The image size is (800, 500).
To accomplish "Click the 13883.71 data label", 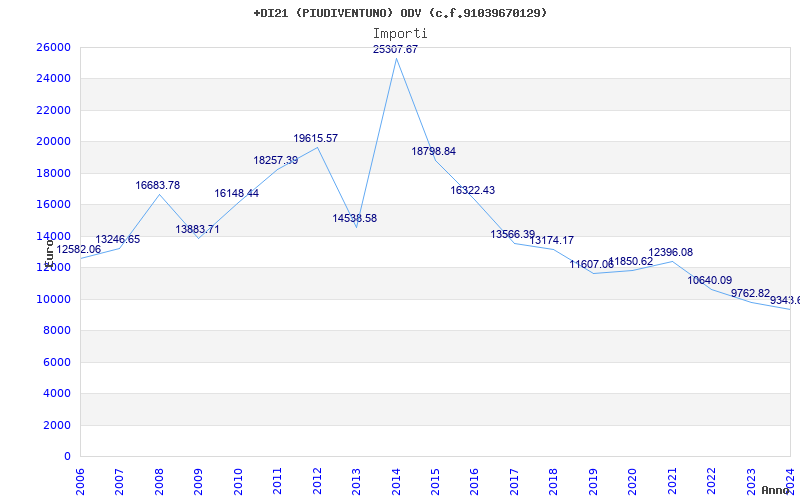I will click(x=197, y=229).
